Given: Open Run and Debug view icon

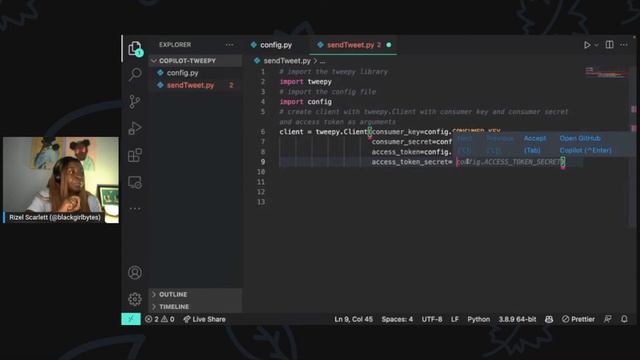Looking at the screenshot, I should pos(135,128).
